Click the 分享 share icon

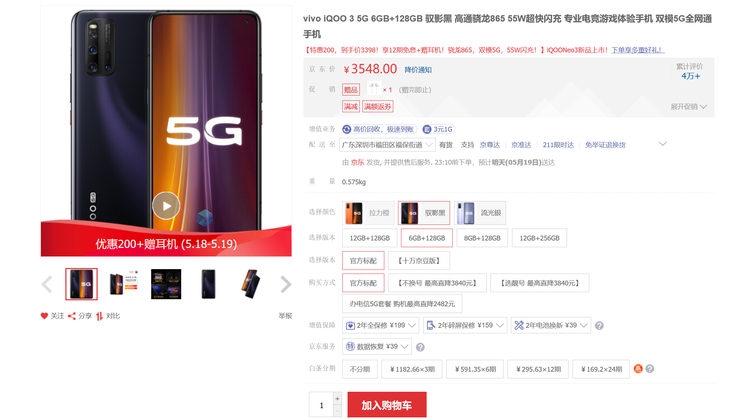pyautogui.click(x=72, y=316)
